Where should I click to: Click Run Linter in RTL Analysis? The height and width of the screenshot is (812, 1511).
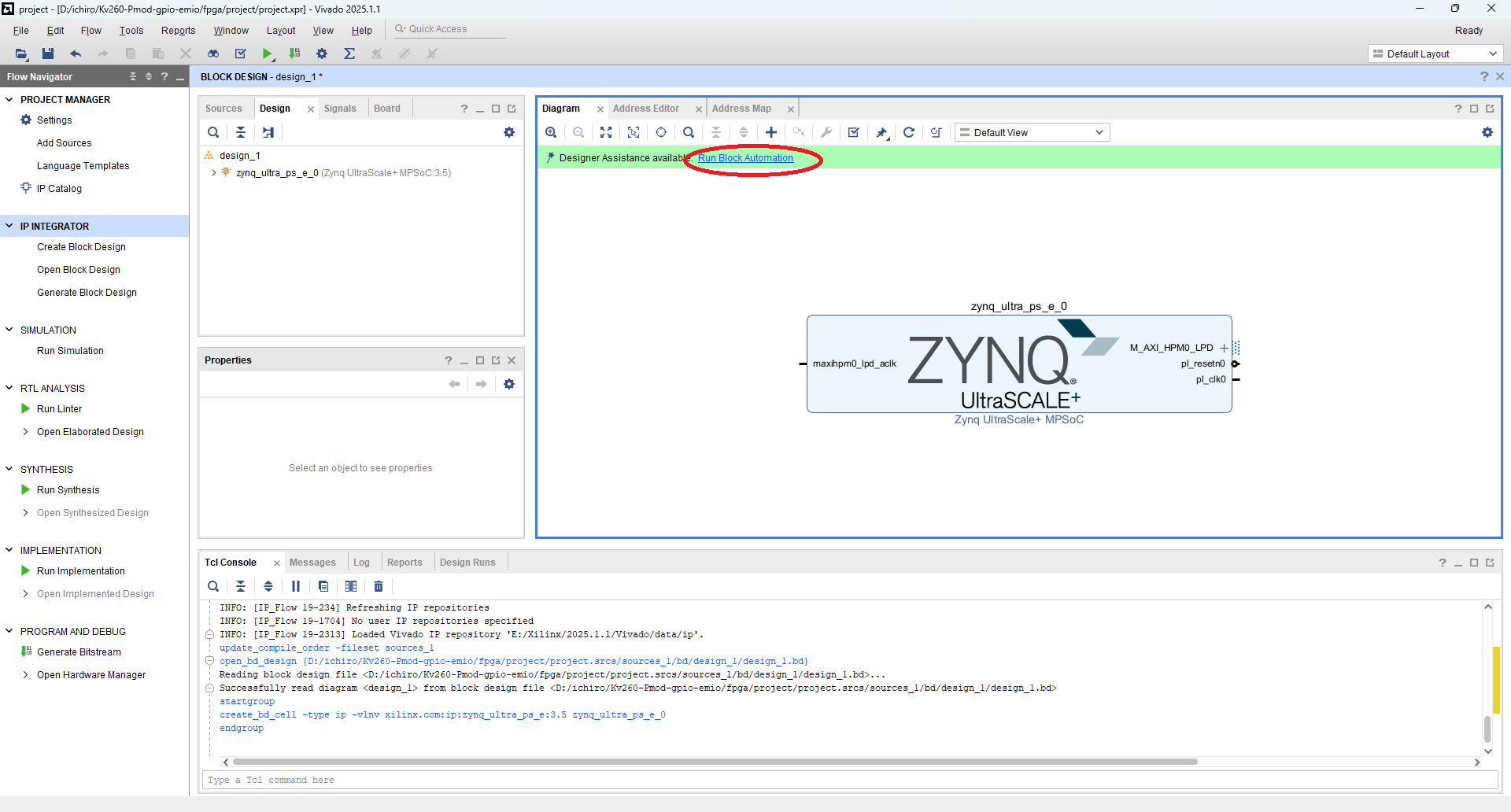click(59, 409)
